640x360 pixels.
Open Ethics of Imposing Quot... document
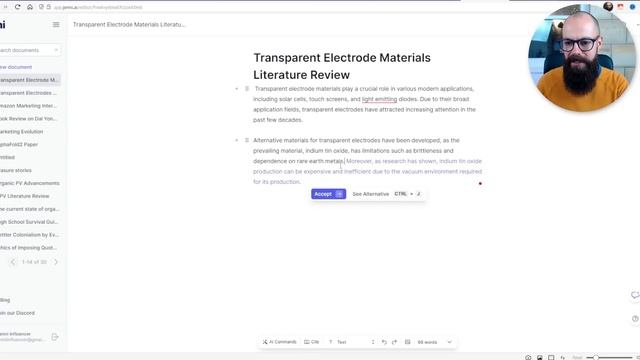click(29, 248)
